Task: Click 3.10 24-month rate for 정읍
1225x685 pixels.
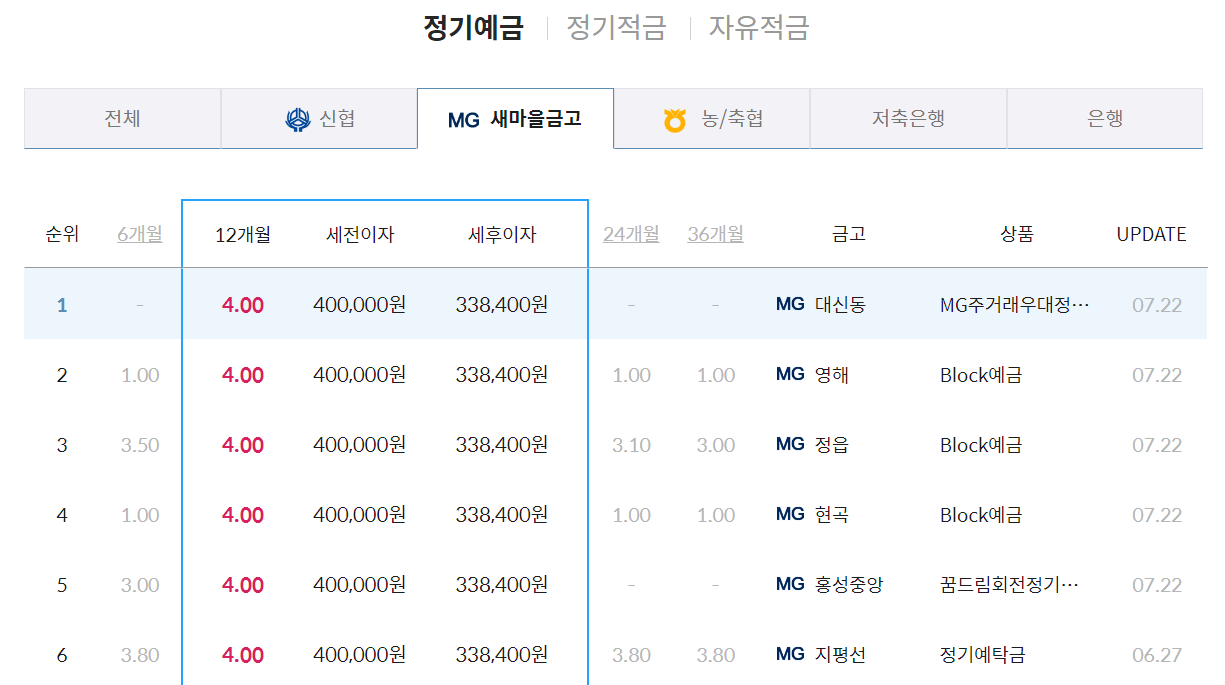Action: pyautogui.click(x=631, y=445)
